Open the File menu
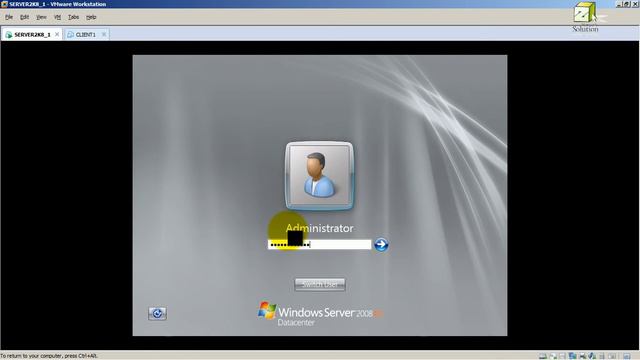The height and width of the screenshot is (360, 640). [x=9, y=17]
